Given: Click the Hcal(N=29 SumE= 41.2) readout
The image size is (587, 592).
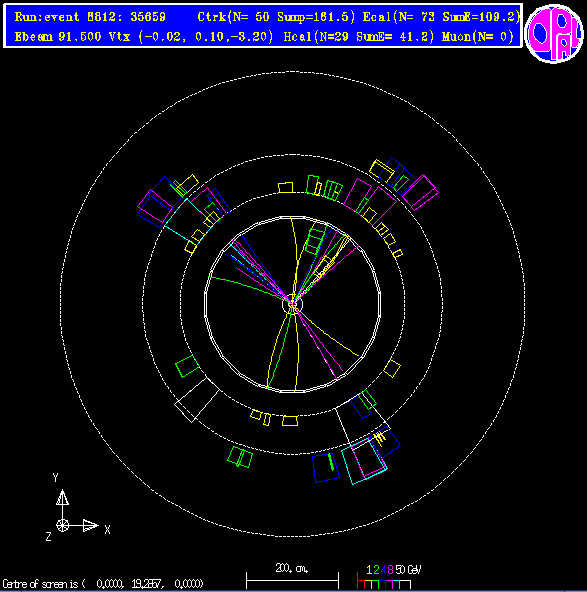Looking at the screenshot, I should click(x=359, y=37).
